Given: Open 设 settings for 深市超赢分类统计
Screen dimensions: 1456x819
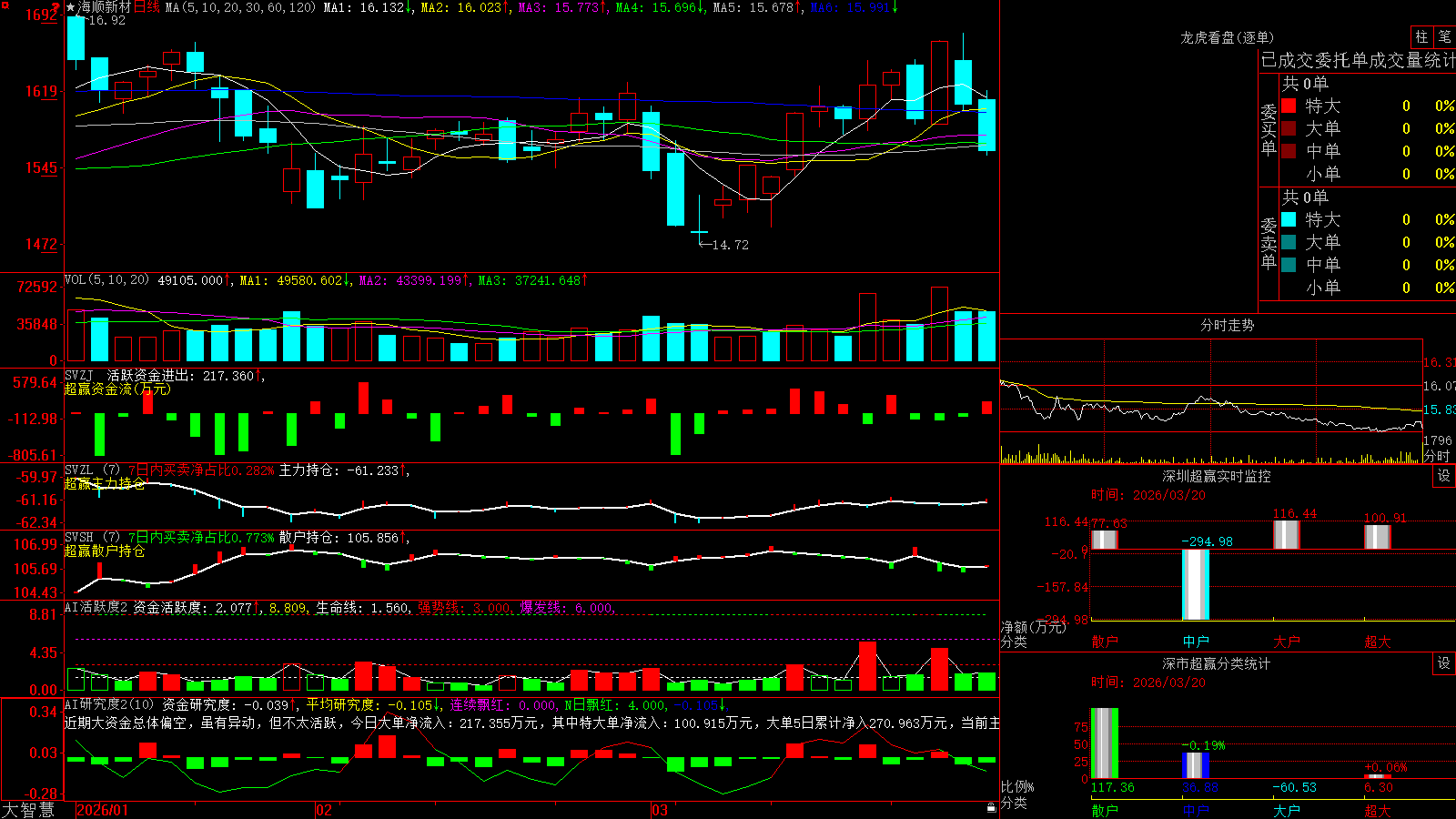Looking at the screenshot, I should [x=1444, y=663].
